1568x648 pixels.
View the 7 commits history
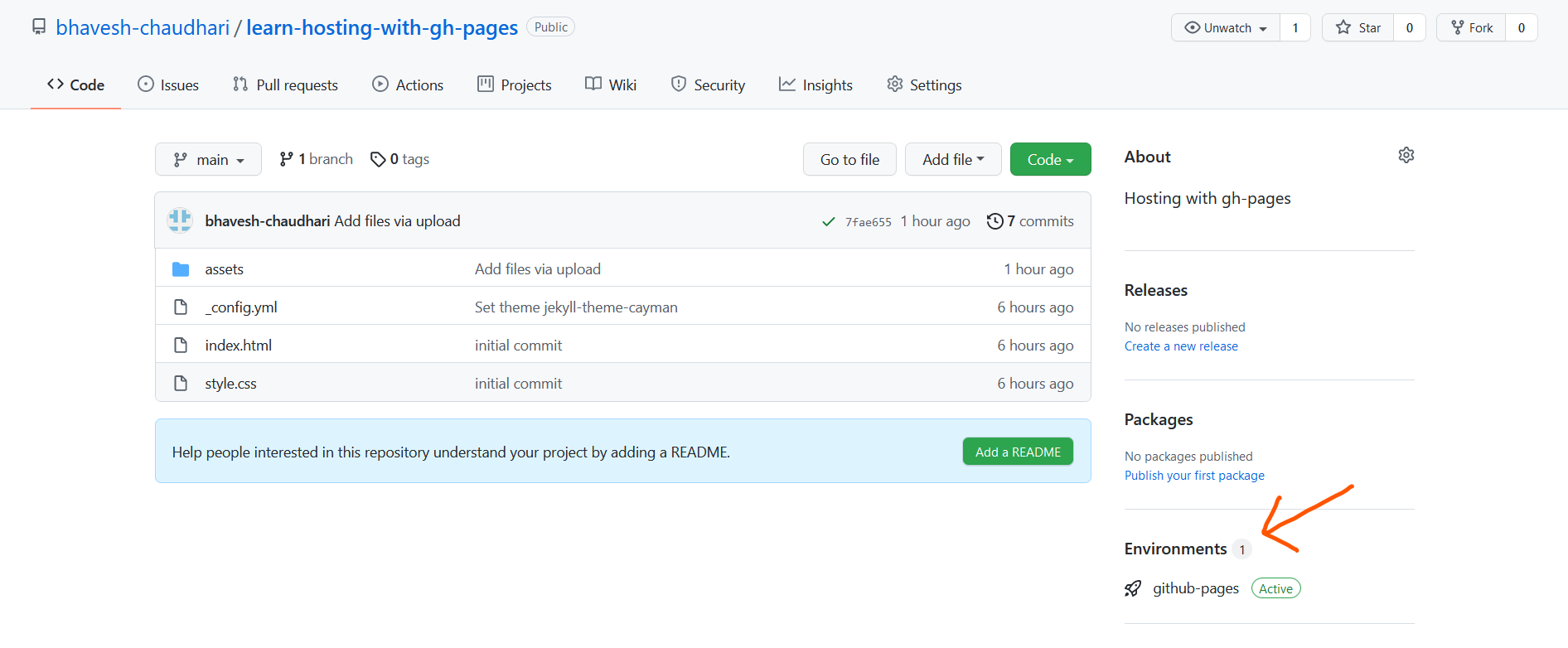[1030, 221]
